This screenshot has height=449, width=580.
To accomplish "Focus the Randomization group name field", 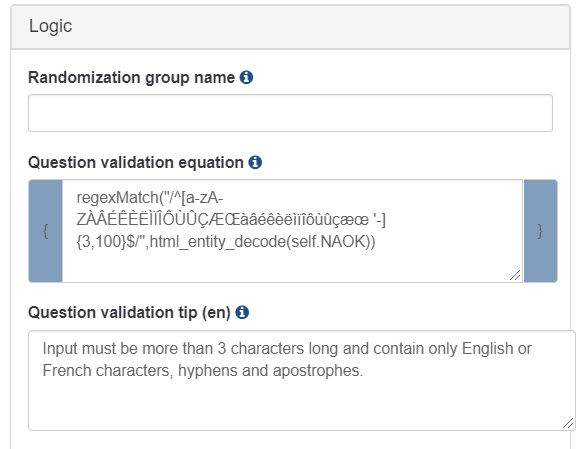I will (290, 113).
